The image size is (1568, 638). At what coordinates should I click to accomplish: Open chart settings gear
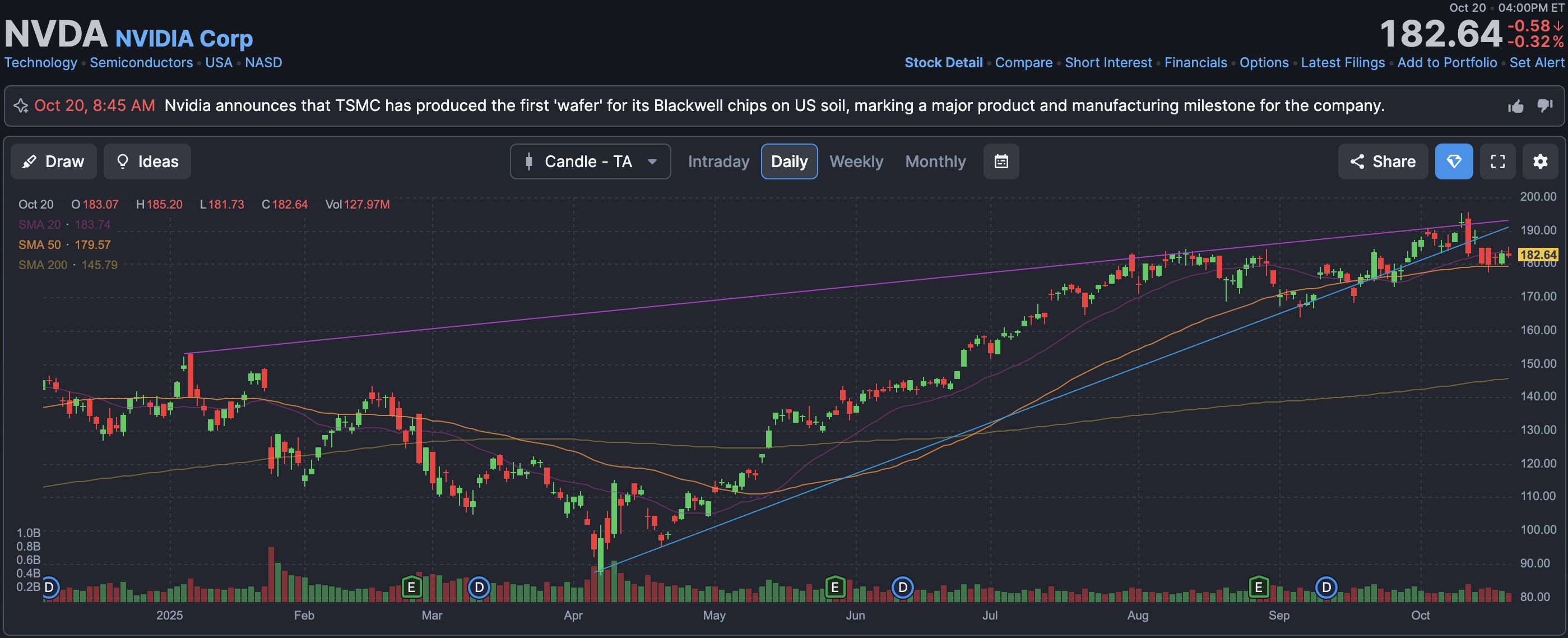pyautogui.click(x=1540, y=161)
